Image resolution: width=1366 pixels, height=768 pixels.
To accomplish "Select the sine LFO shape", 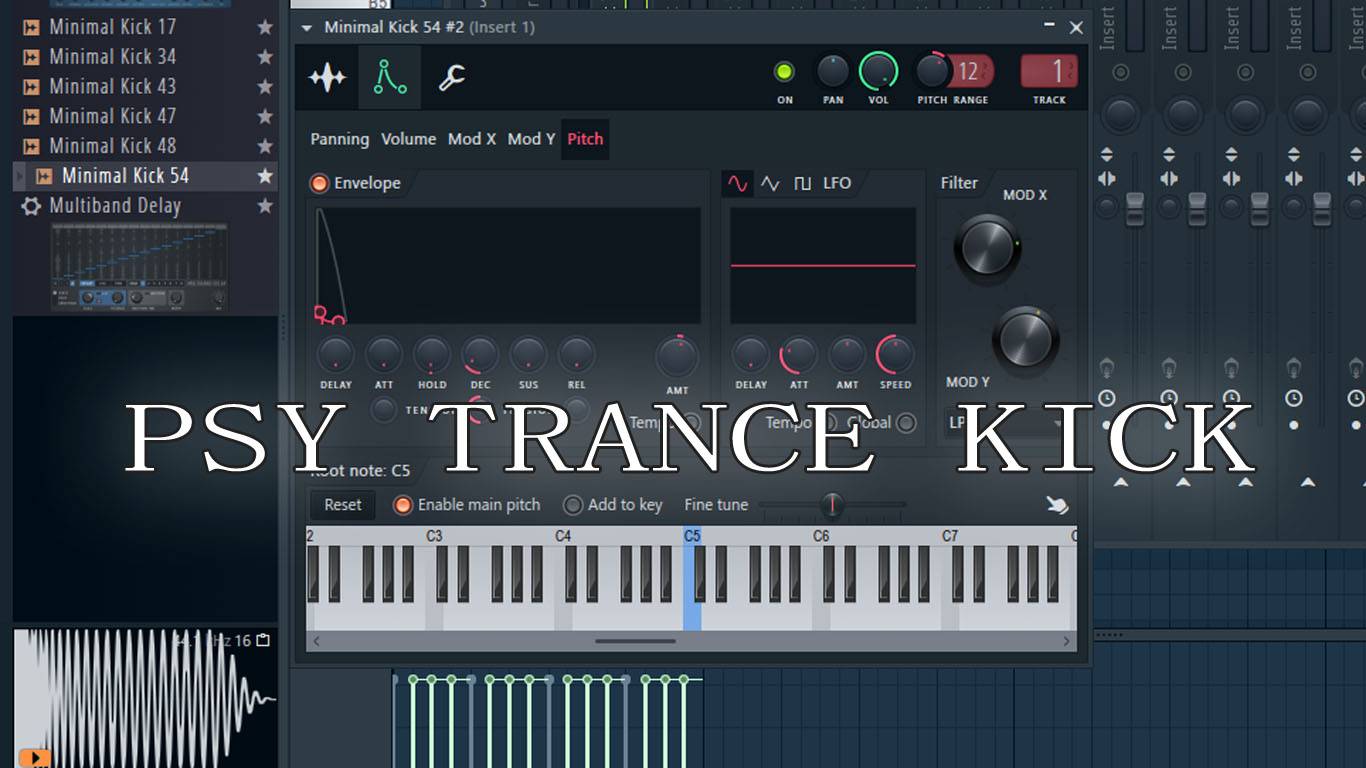I will [737, 183].
